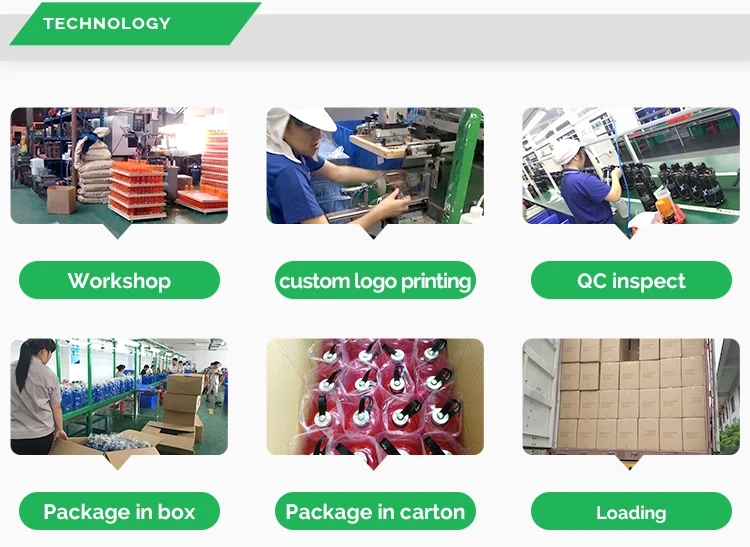Image resolution: width=750 pixels, height=547 pixels.
Task: Click the pointer arrow below Workshop photo
Action: point(118,231)
